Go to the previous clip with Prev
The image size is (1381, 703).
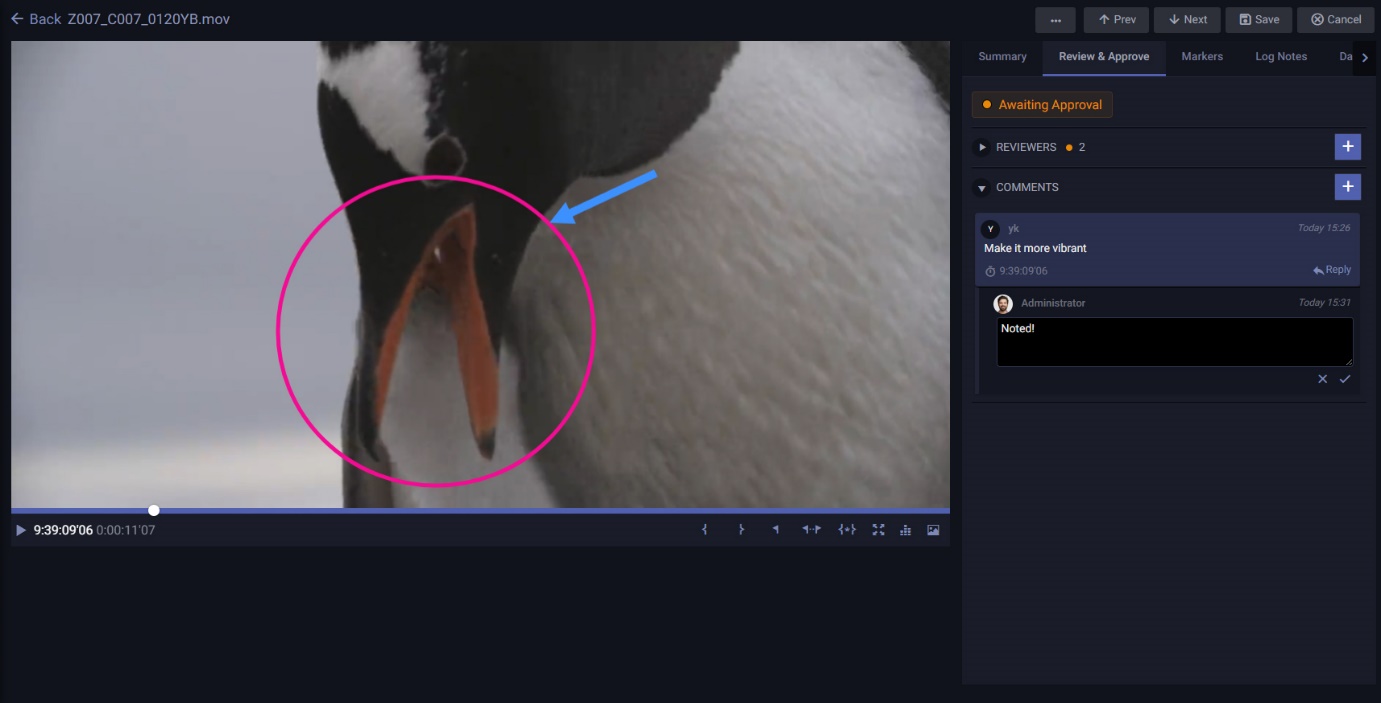coord(1116,20)
